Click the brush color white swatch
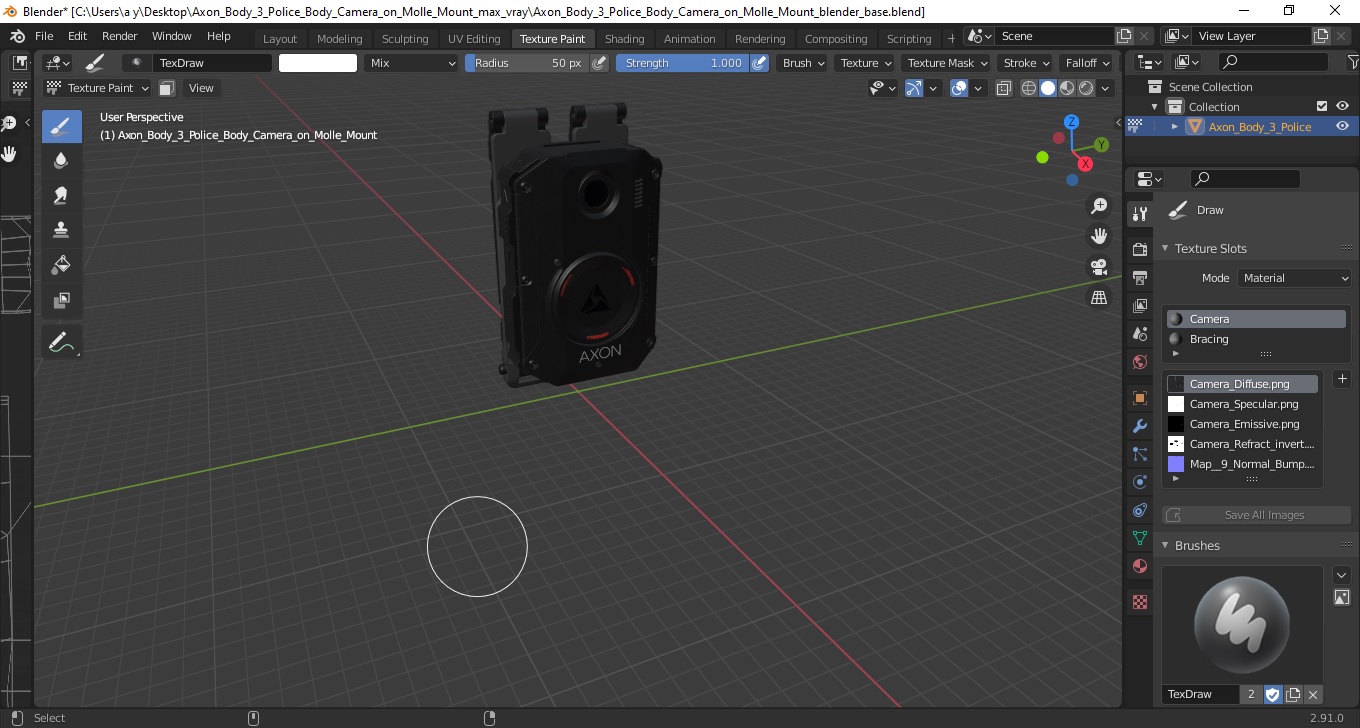This screenshot has height=728, width=1360. (x=318, y=63)
